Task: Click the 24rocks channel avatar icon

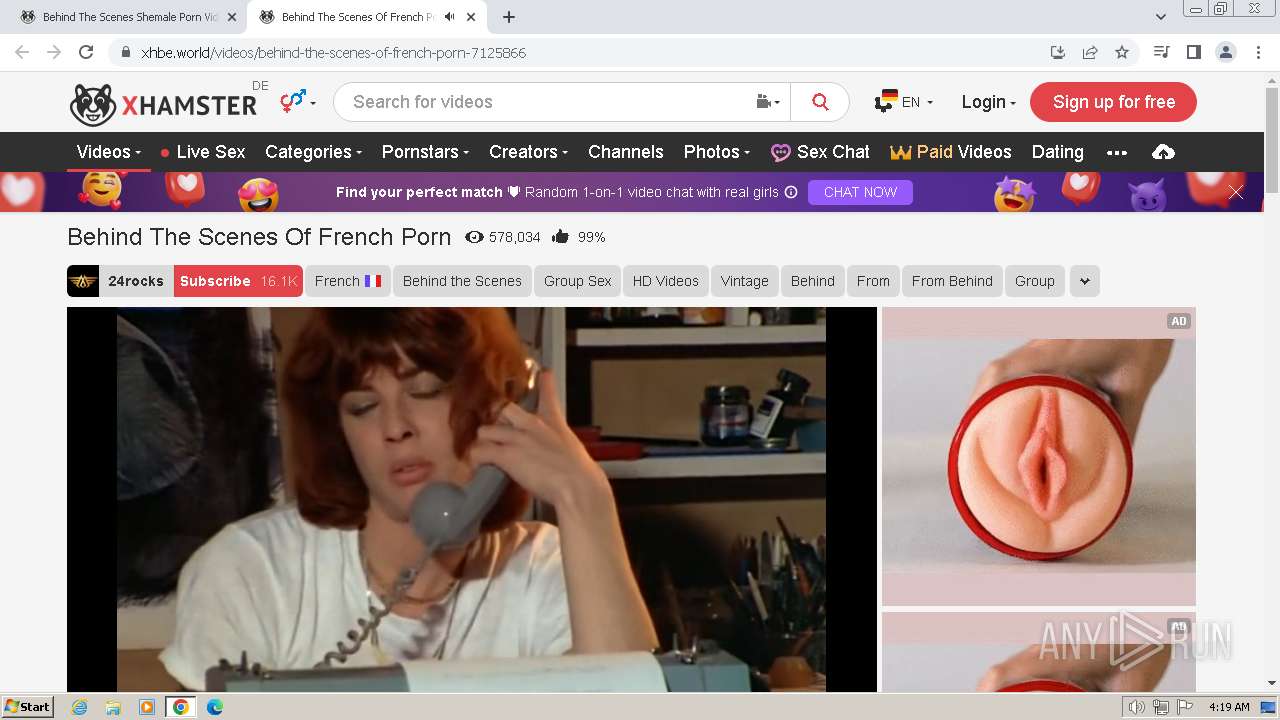Action: tap(83, 281)
